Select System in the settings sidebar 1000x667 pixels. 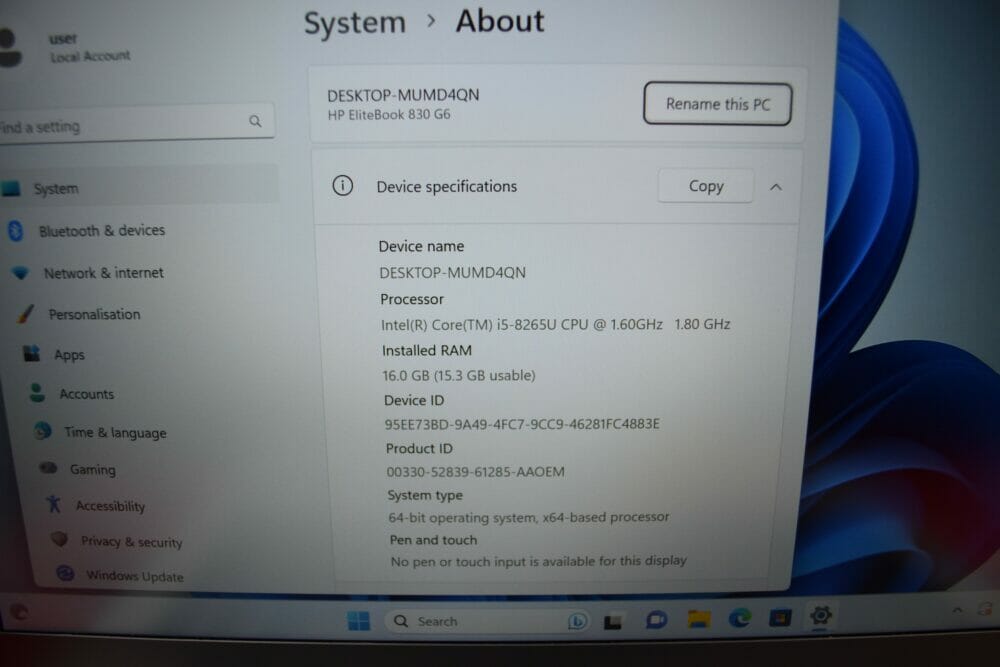[x=139, y=188]
